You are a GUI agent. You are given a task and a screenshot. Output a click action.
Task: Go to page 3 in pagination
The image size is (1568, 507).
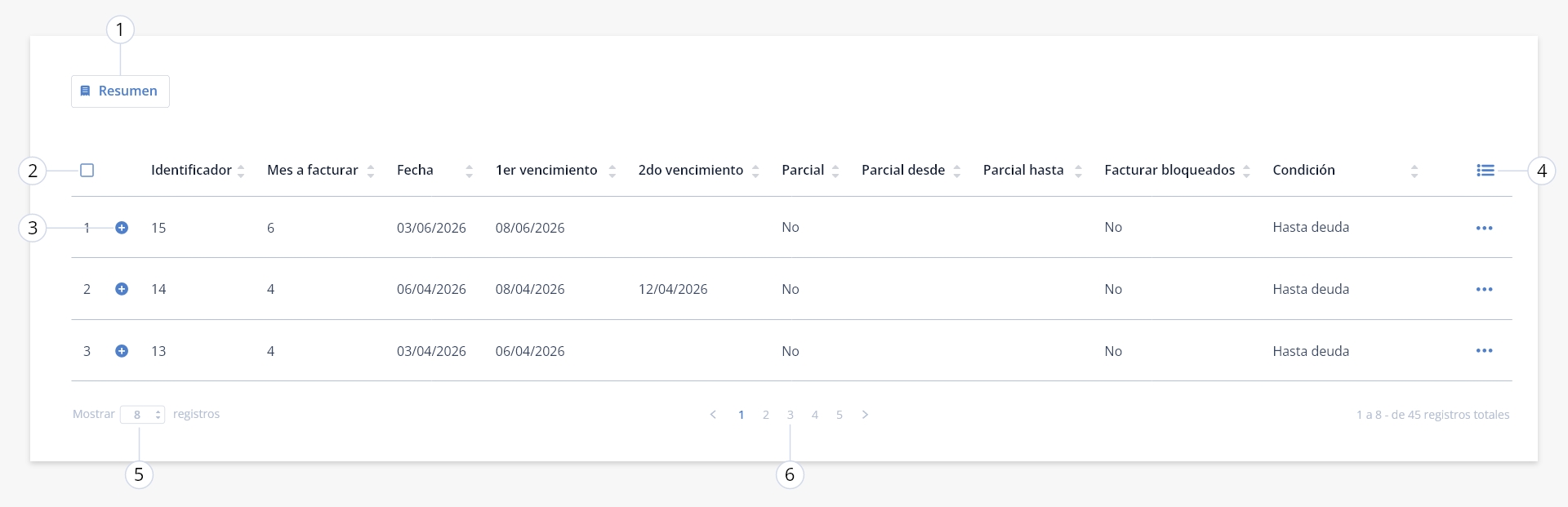(x=791, y=415)
